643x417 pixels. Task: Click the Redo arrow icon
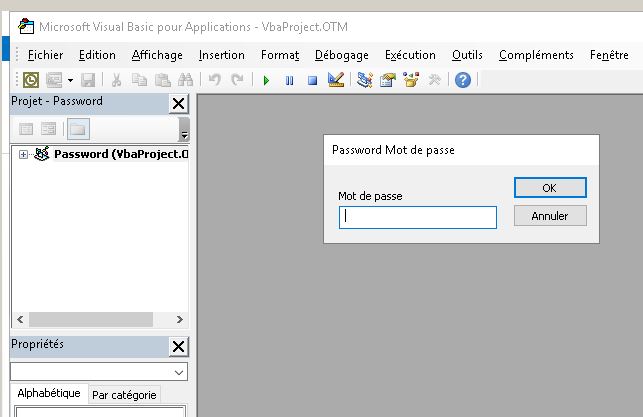pos(237,80)
